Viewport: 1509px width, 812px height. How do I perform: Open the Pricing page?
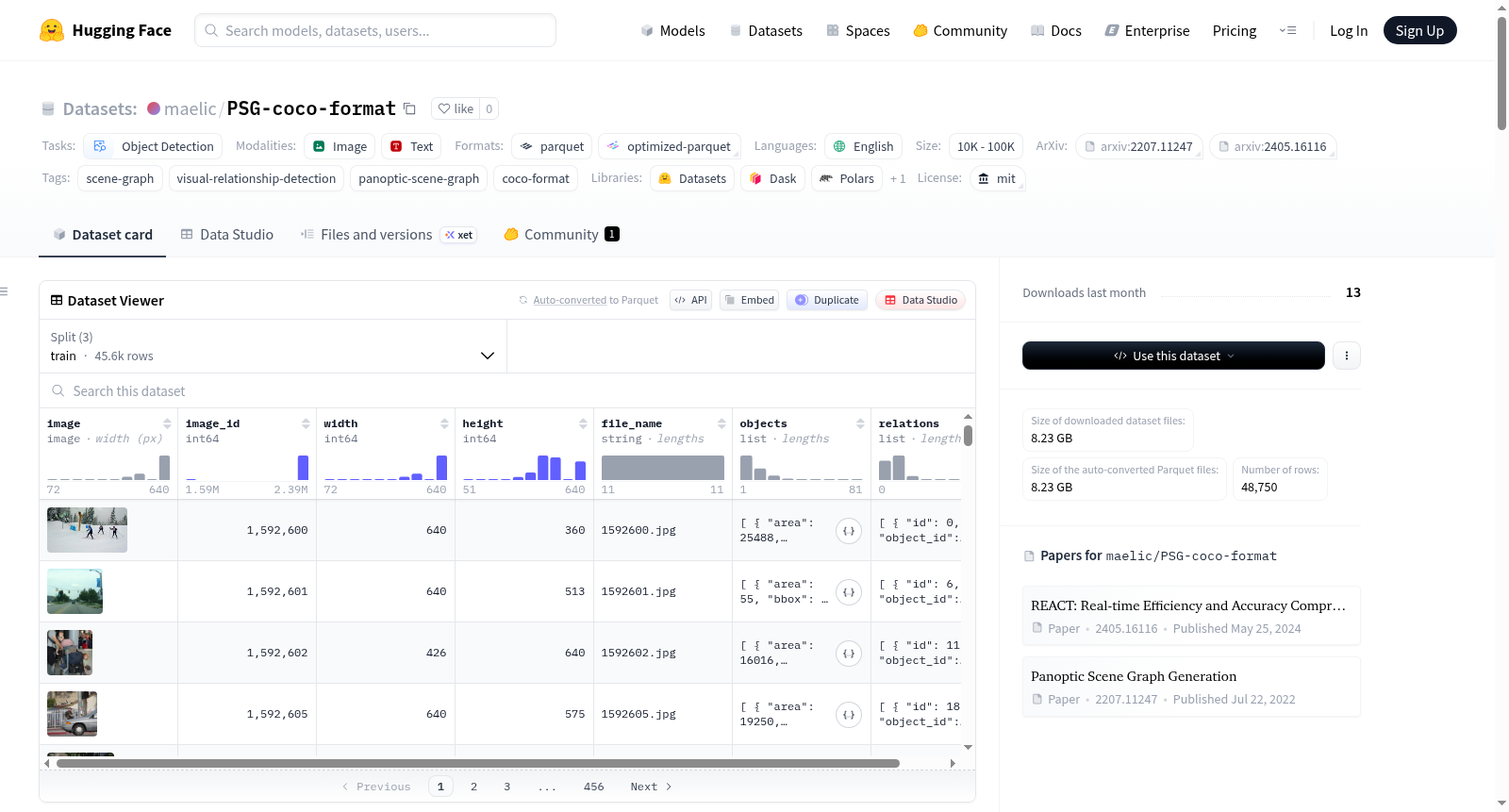click(1235, 30)
